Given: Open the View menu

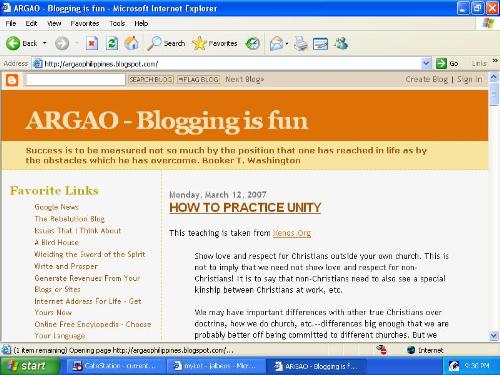Looking at the screenshot, I should pos(54,23).
